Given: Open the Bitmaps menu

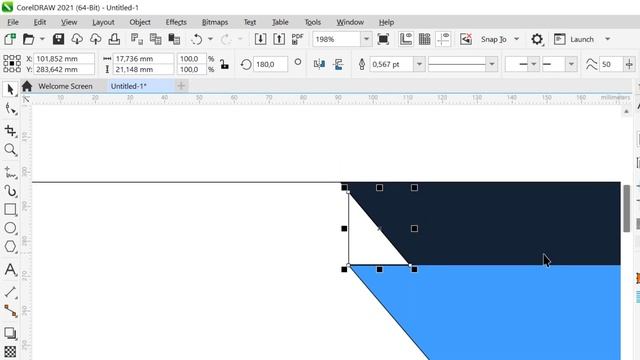Looking at the screenshot, I should (x=215, y=22).
